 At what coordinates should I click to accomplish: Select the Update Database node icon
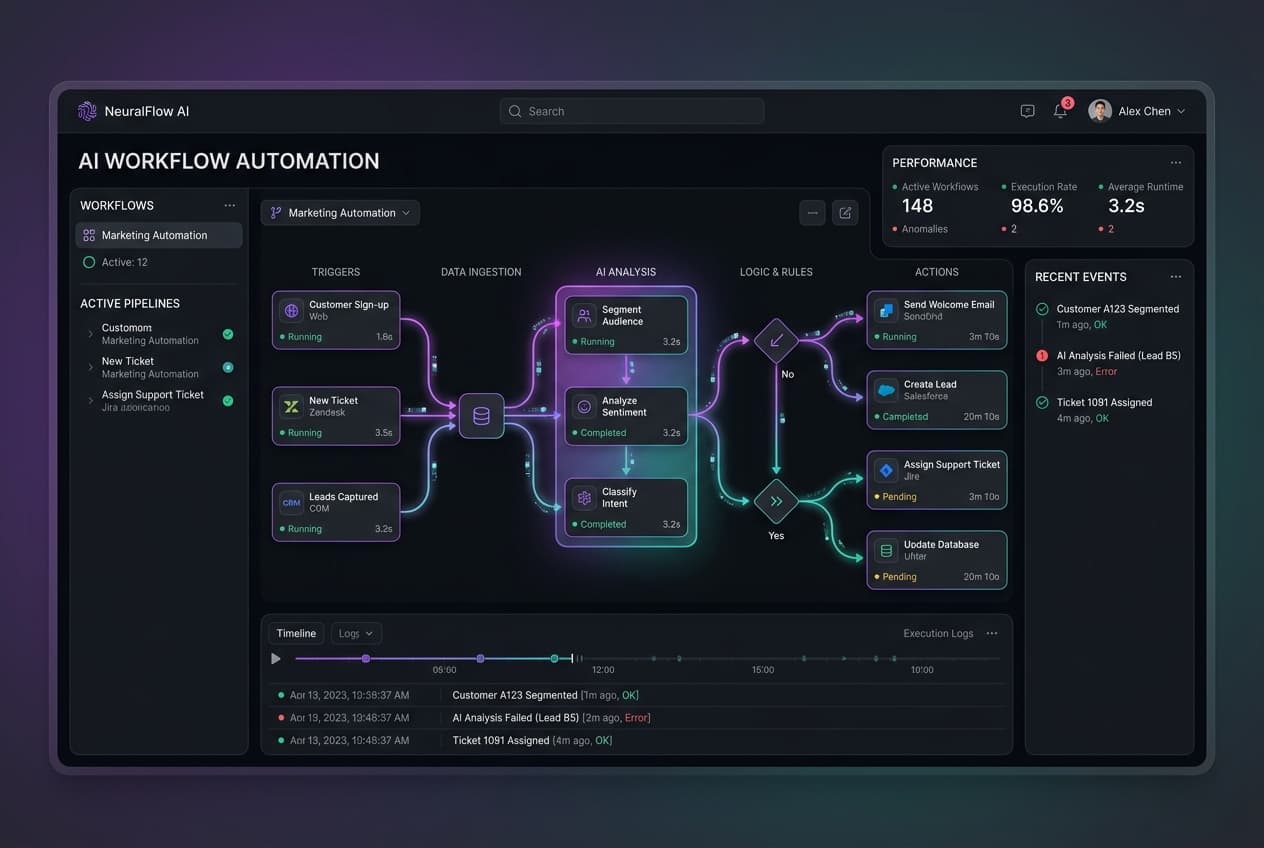click(x=885, y=550)
